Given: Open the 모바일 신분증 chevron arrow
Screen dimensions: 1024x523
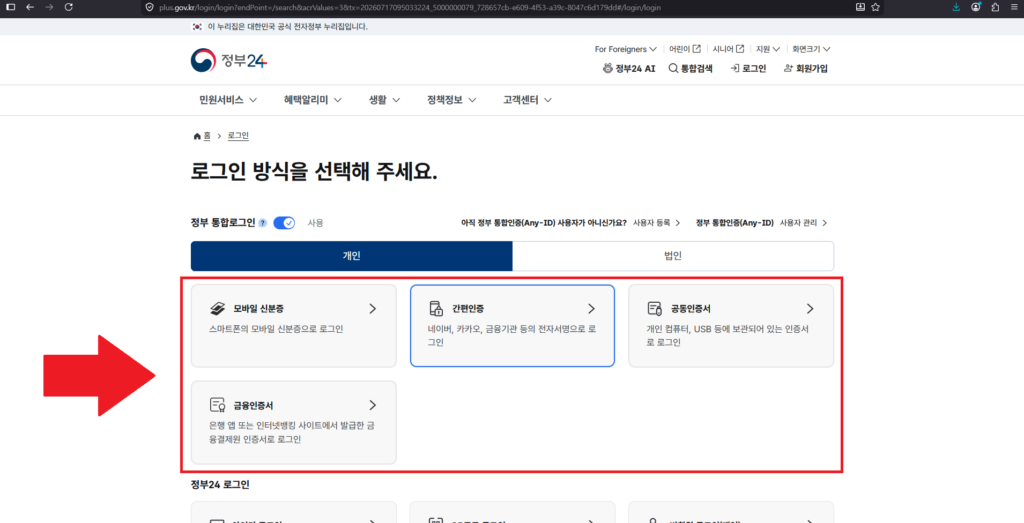Looking at the screenshot, I should point(373,309).
